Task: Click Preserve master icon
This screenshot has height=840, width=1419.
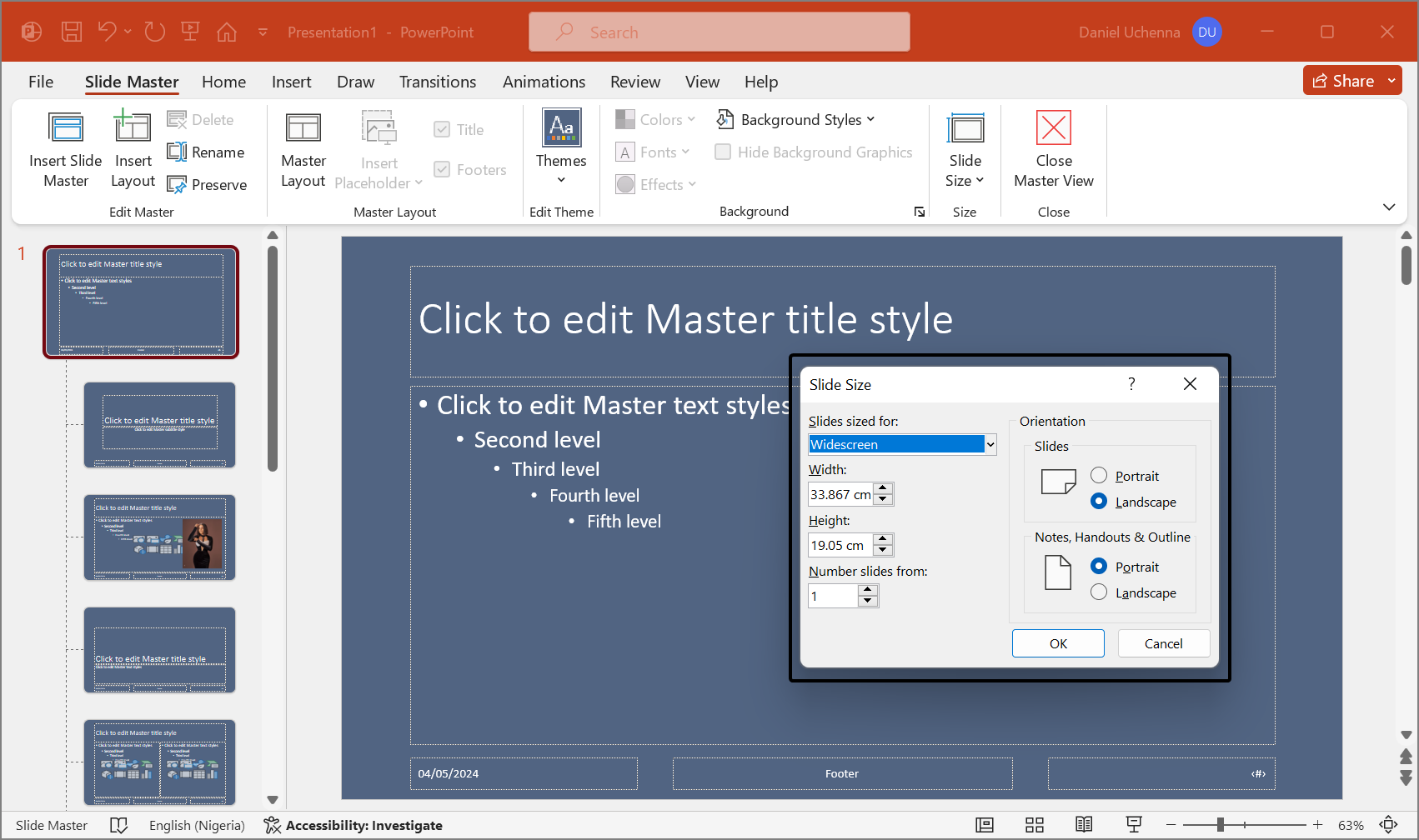Action: point(177,185)
